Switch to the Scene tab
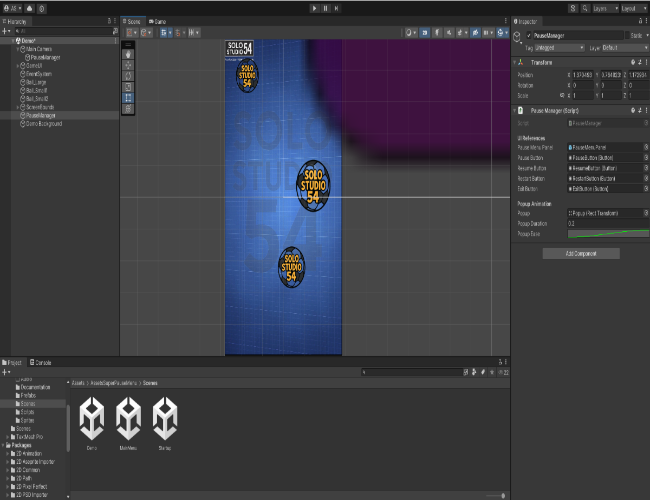This screenshot has height=500, width=650. 132,22
